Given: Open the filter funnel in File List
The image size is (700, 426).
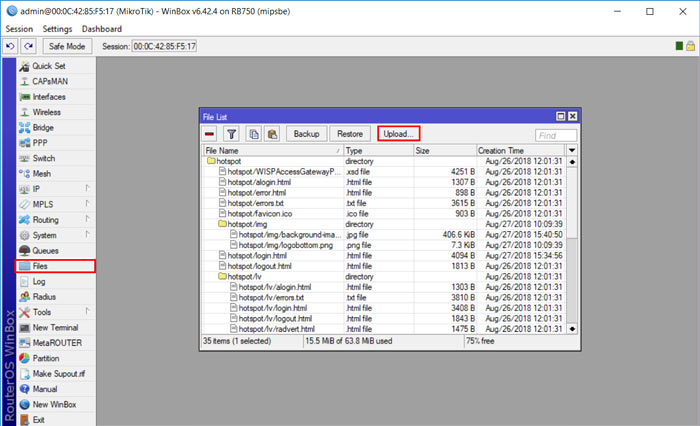Looking at the screenshot, I should pos(231,133).
